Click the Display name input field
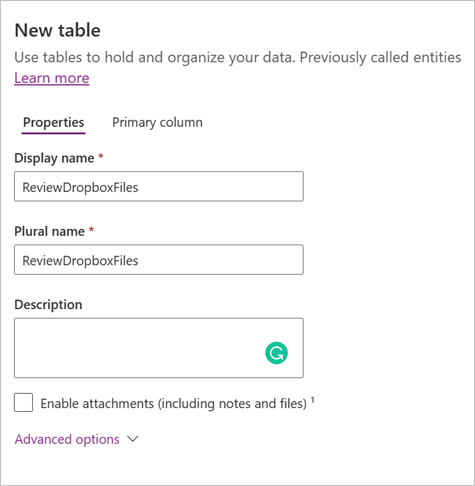Screen dimensions: 475x486 point(159,186)
